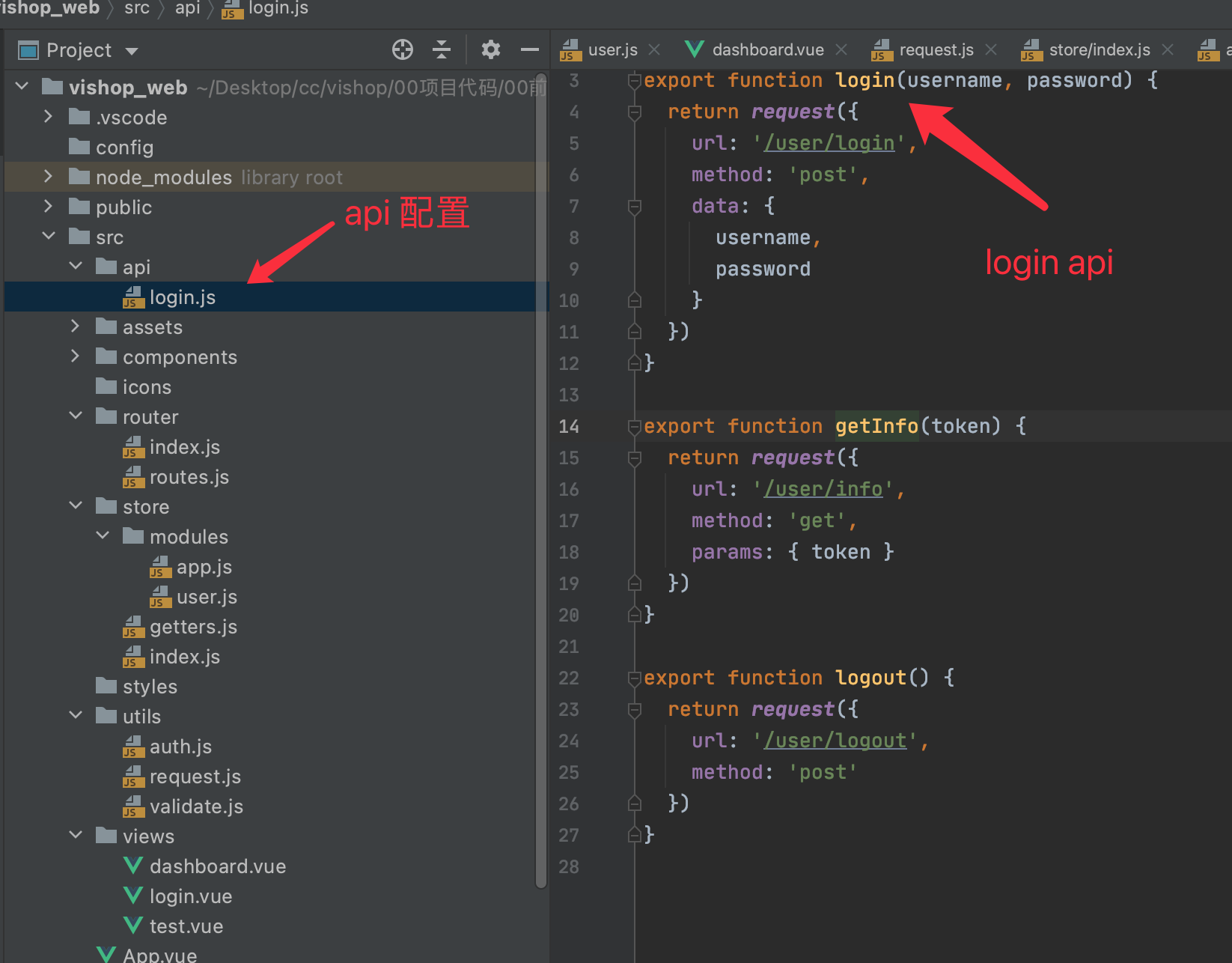Click the logout function name

(870, 678)
